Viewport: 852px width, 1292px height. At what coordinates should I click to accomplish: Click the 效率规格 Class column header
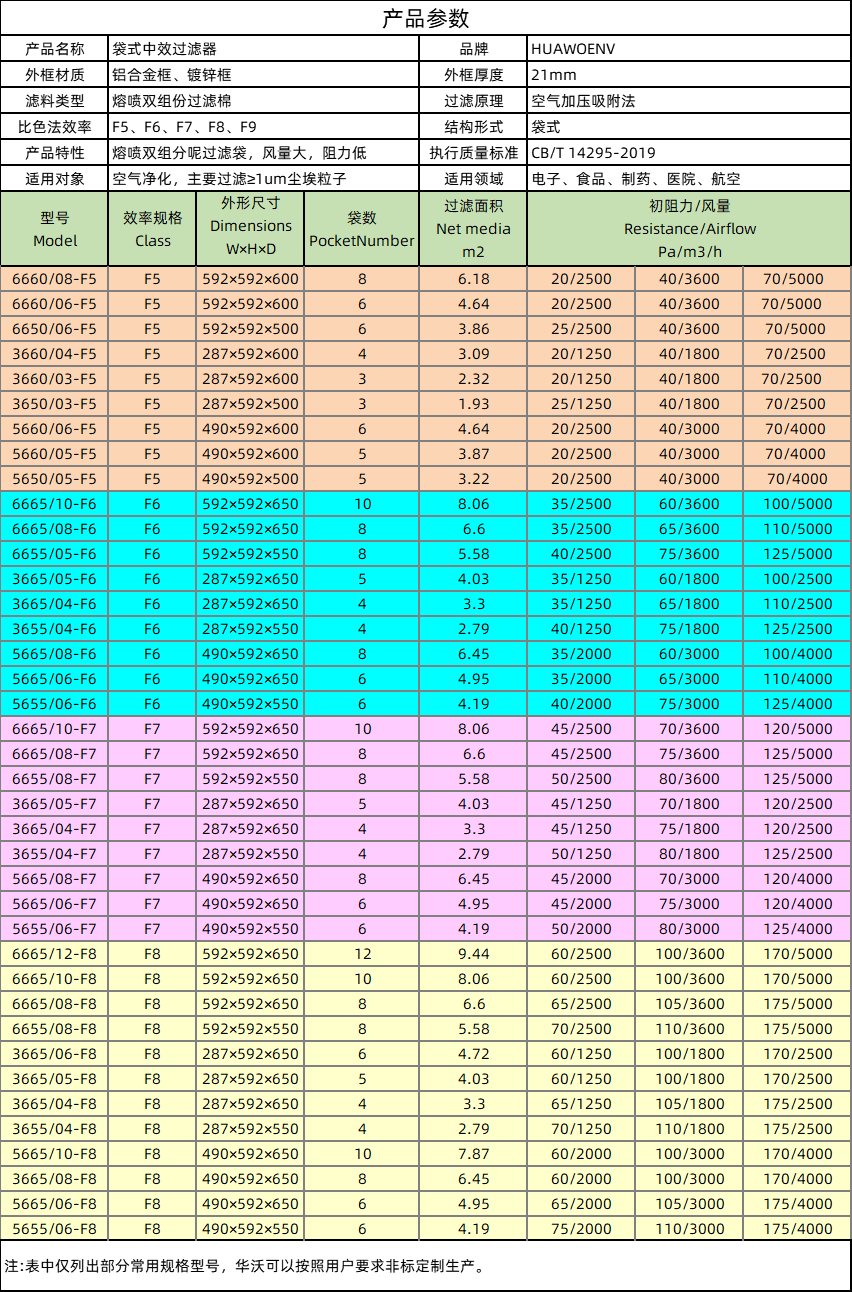click(152, 229)
